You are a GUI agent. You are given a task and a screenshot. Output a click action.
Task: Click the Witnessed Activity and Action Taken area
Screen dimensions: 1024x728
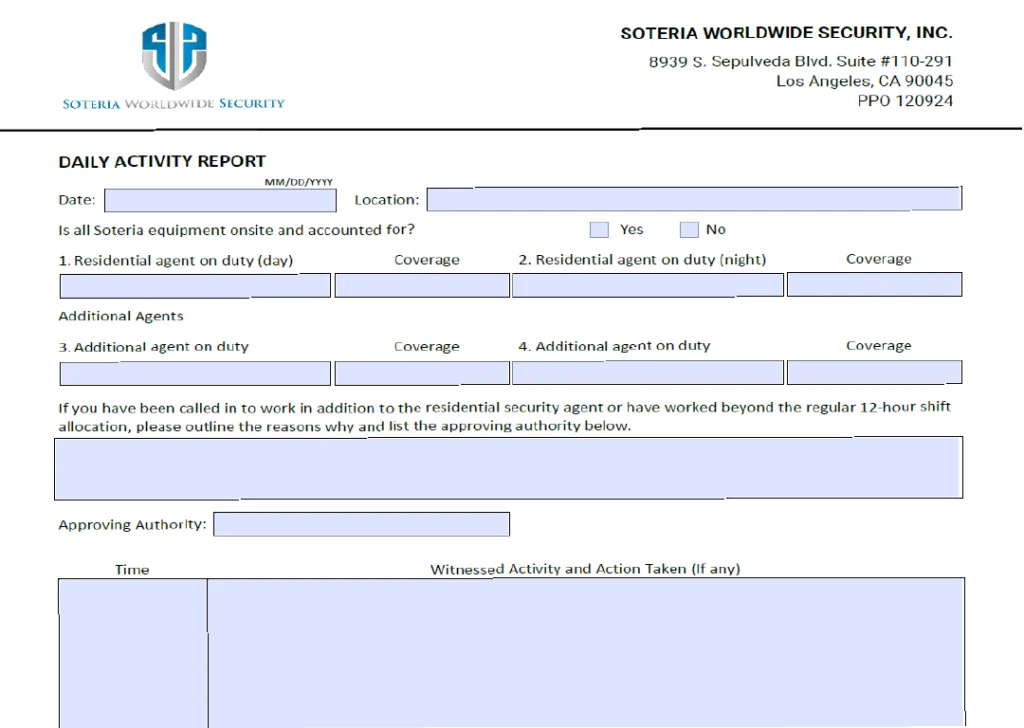tap(585, 652)
